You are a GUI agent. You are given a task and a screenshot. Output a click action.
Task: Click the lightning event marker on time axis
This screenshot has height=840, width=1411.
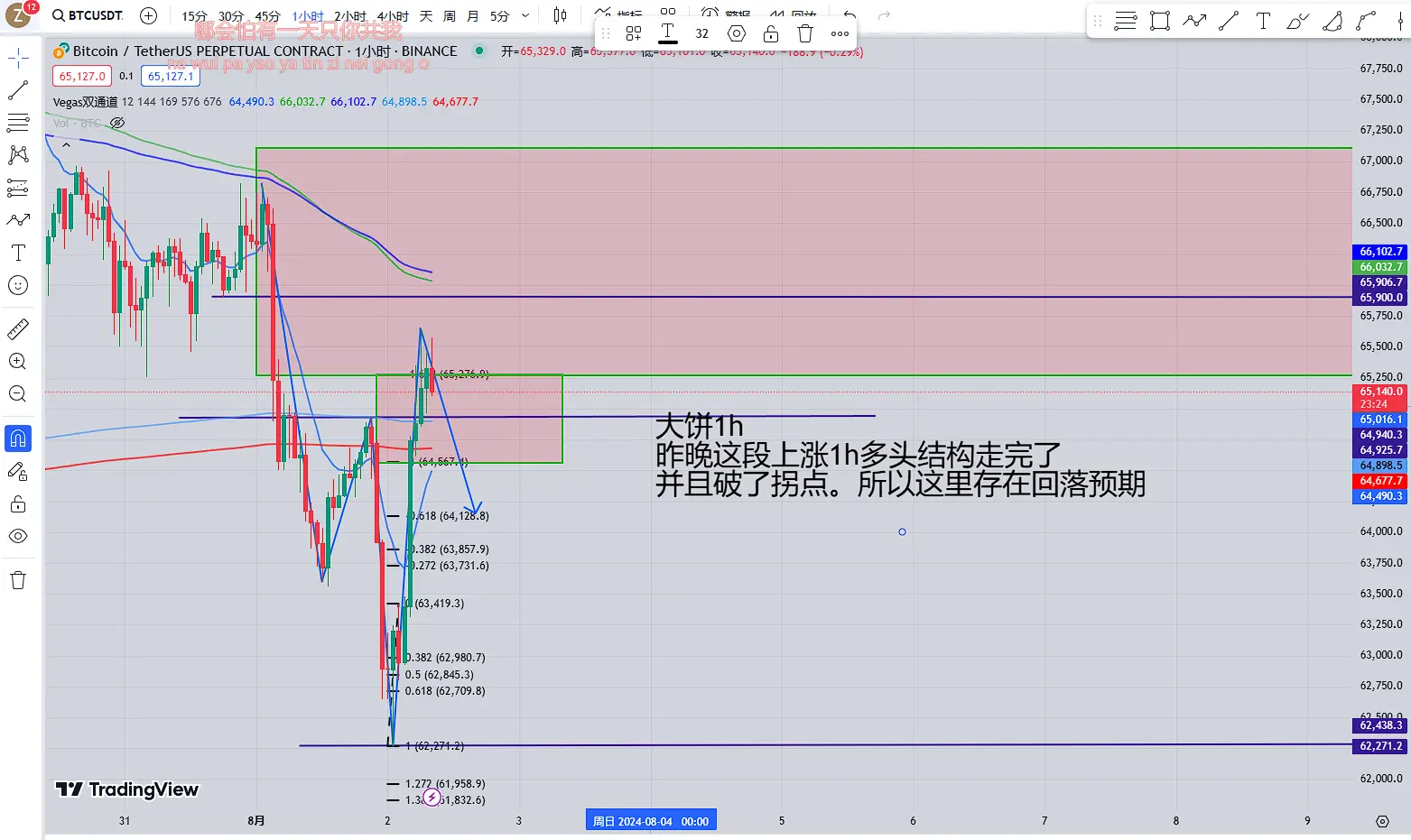[432, 798]
